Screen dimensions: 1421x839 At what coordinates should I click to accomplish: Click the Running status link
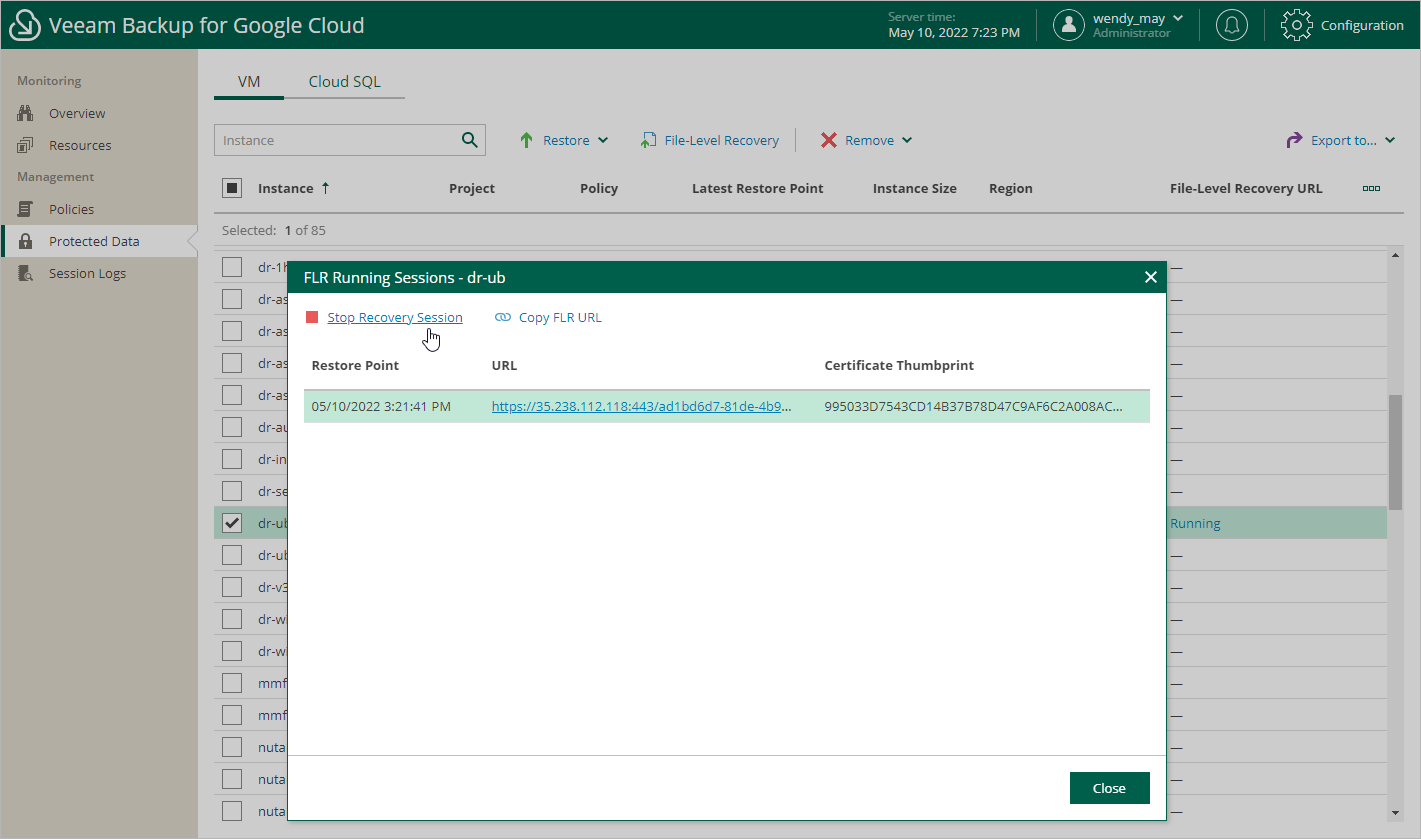(x=1195, y=523)
